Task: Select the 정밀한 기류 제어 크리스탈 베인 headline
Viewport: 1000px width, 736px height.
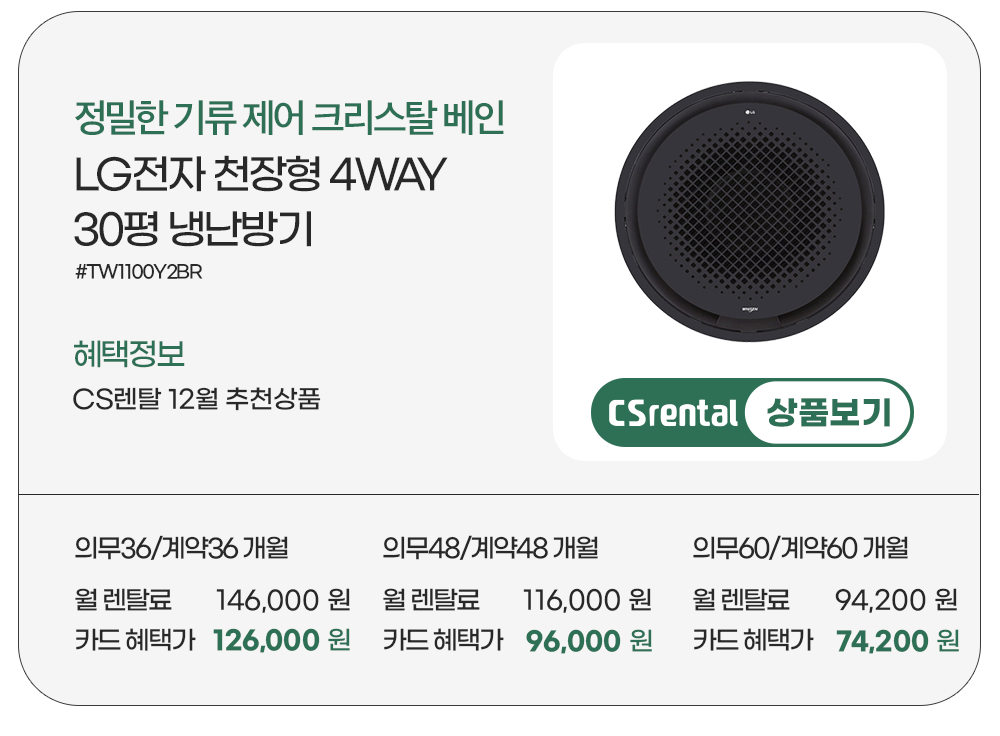Action: click(x=289, y=119)
